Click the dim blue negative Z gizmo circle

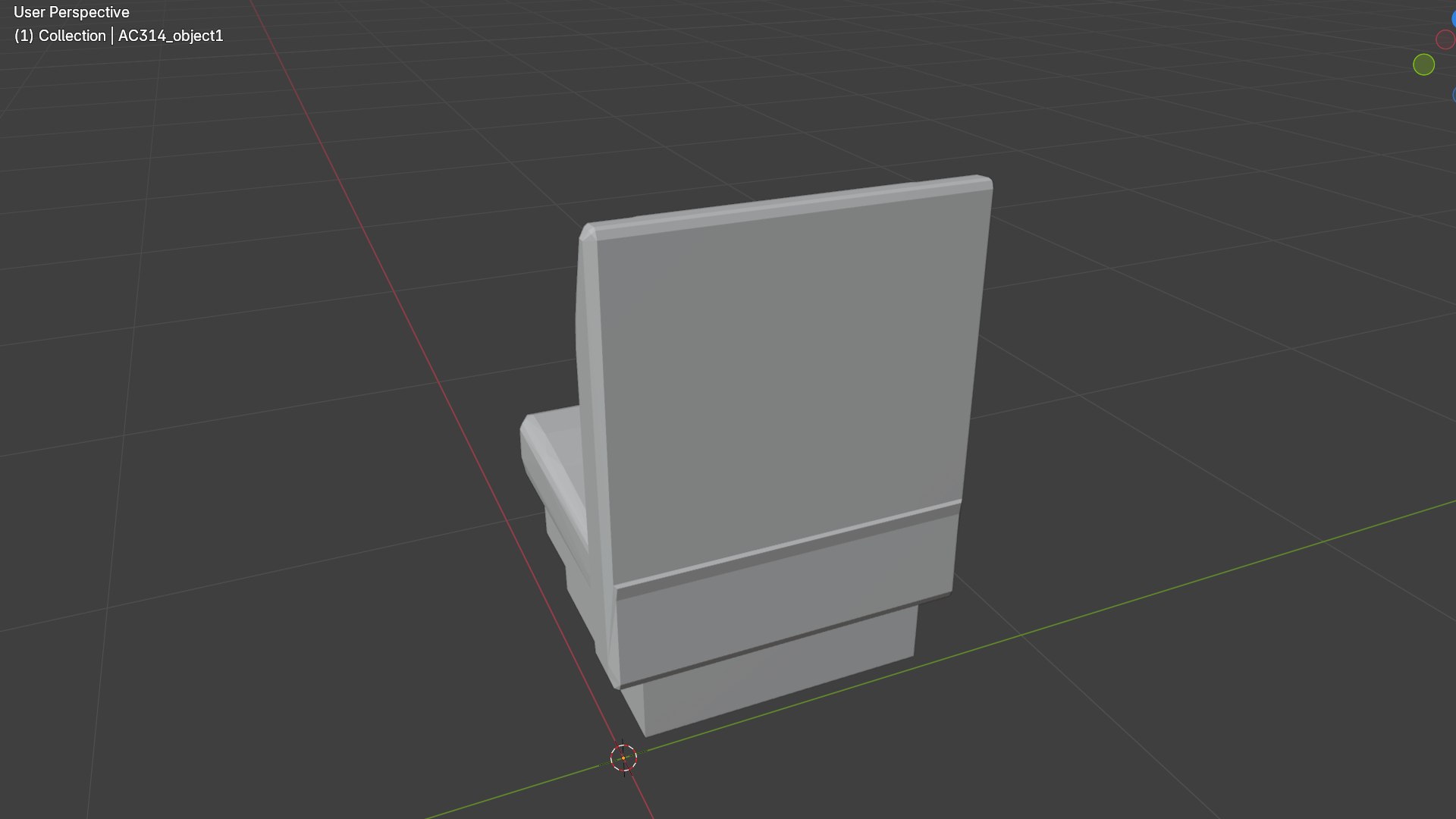(1454, 95)
